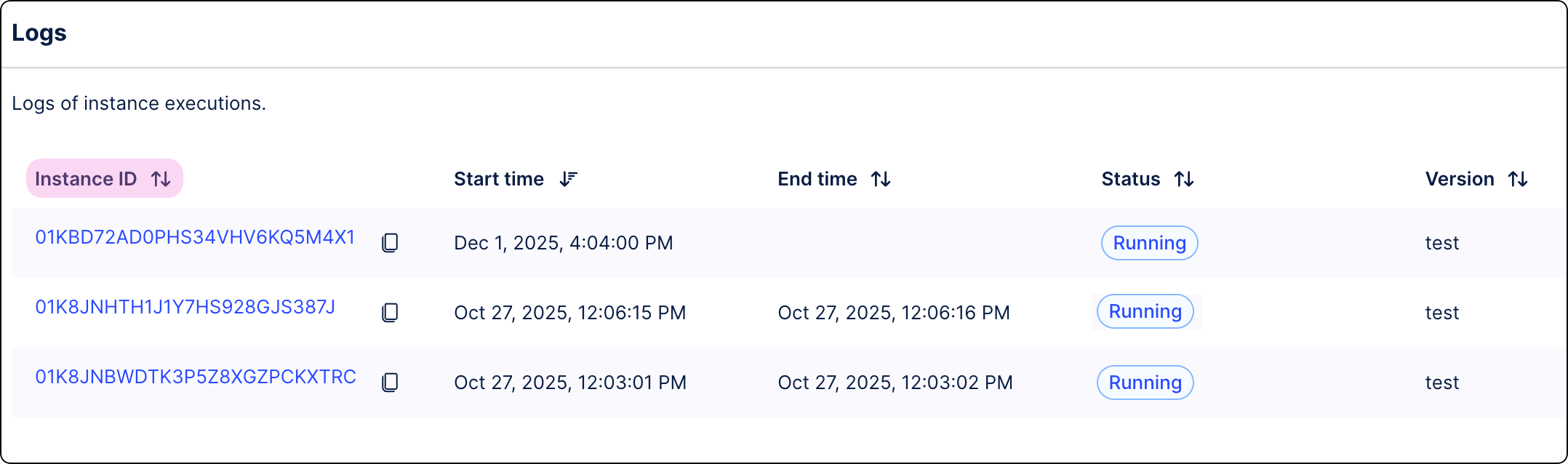Click the Version column header label

pos(1460,179)
